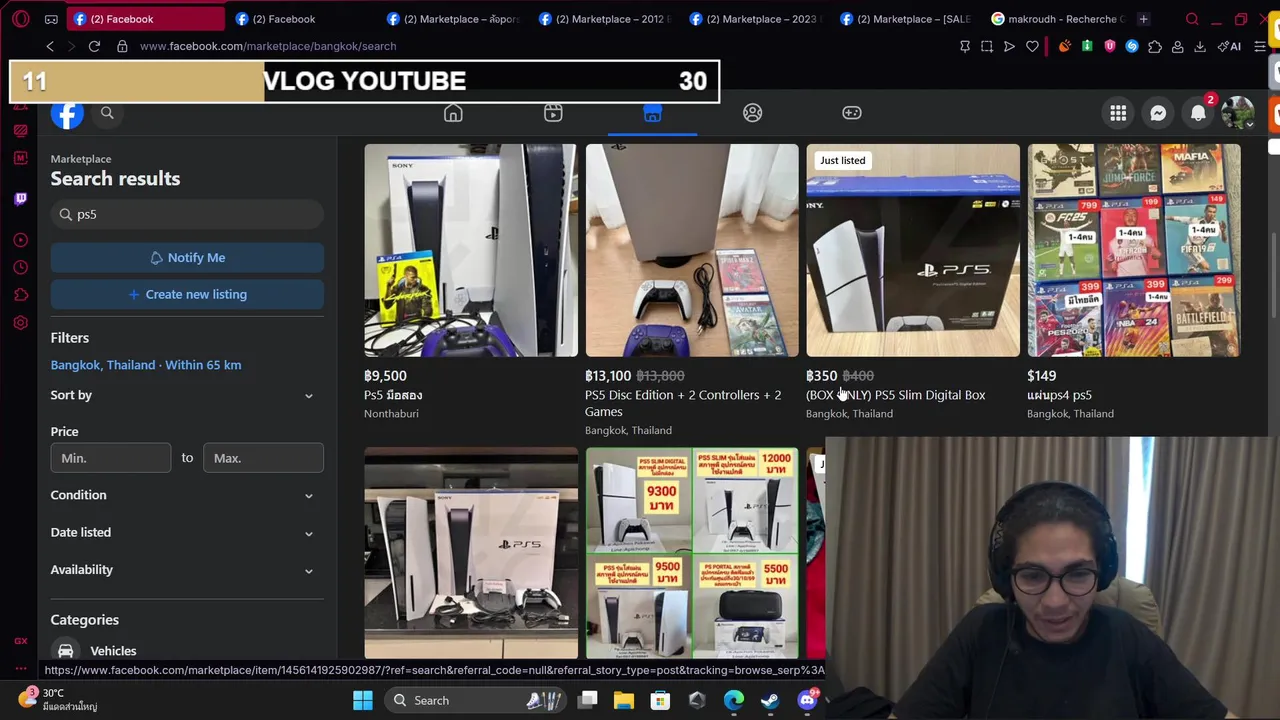Open Microsoft Edge from the taskbar
The width and height of the screenshot is (1280, 720).
pos(734,701)
